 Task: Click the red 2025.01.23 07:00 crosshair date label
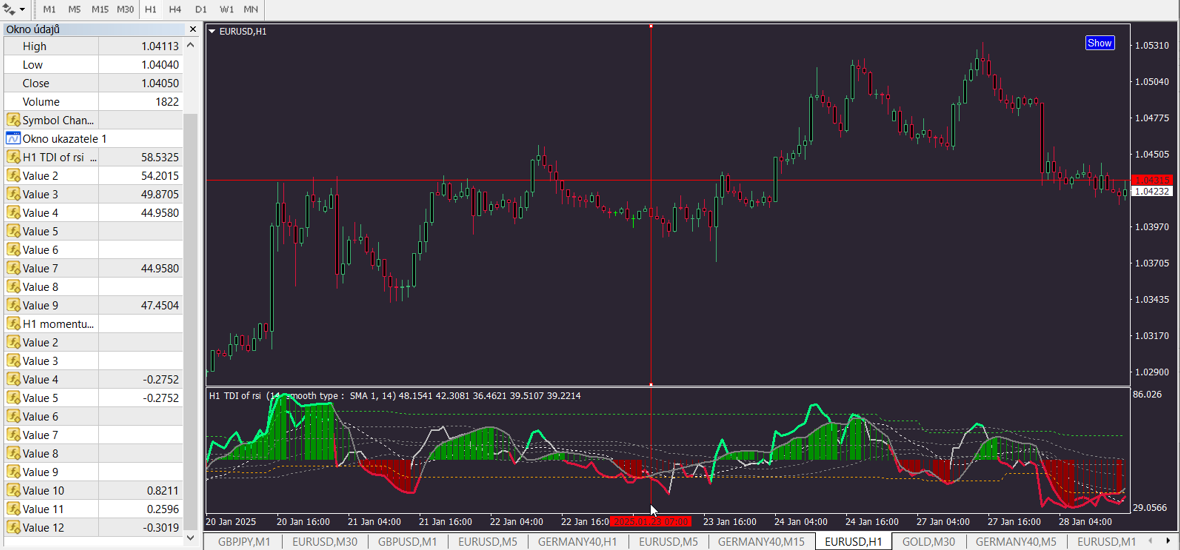point(651,521)
